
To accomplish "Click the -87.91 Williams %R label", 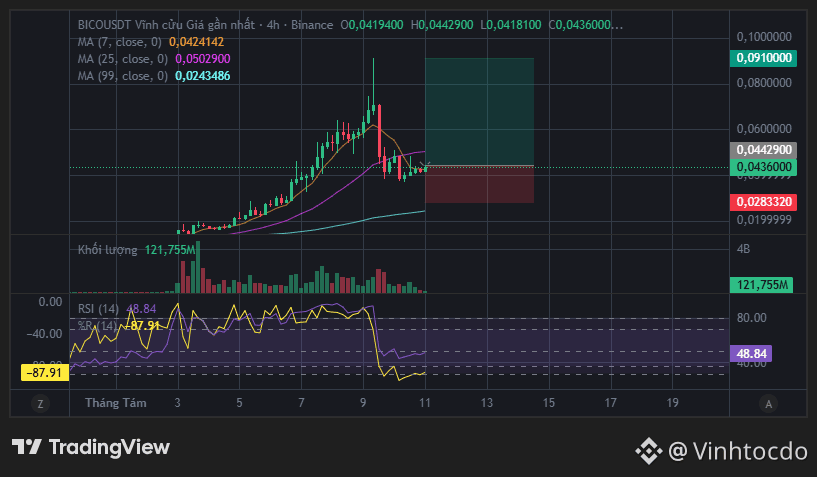I will [45, 373].
